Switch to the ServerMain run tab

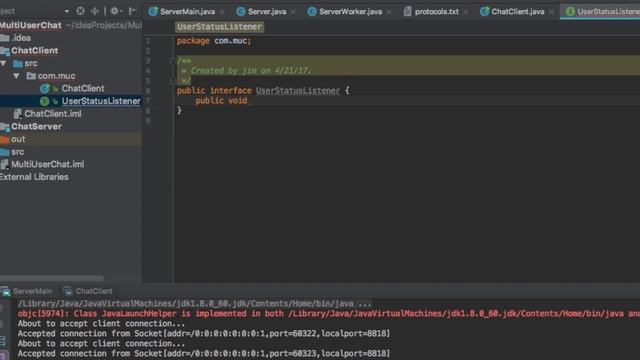pos(32,291)
